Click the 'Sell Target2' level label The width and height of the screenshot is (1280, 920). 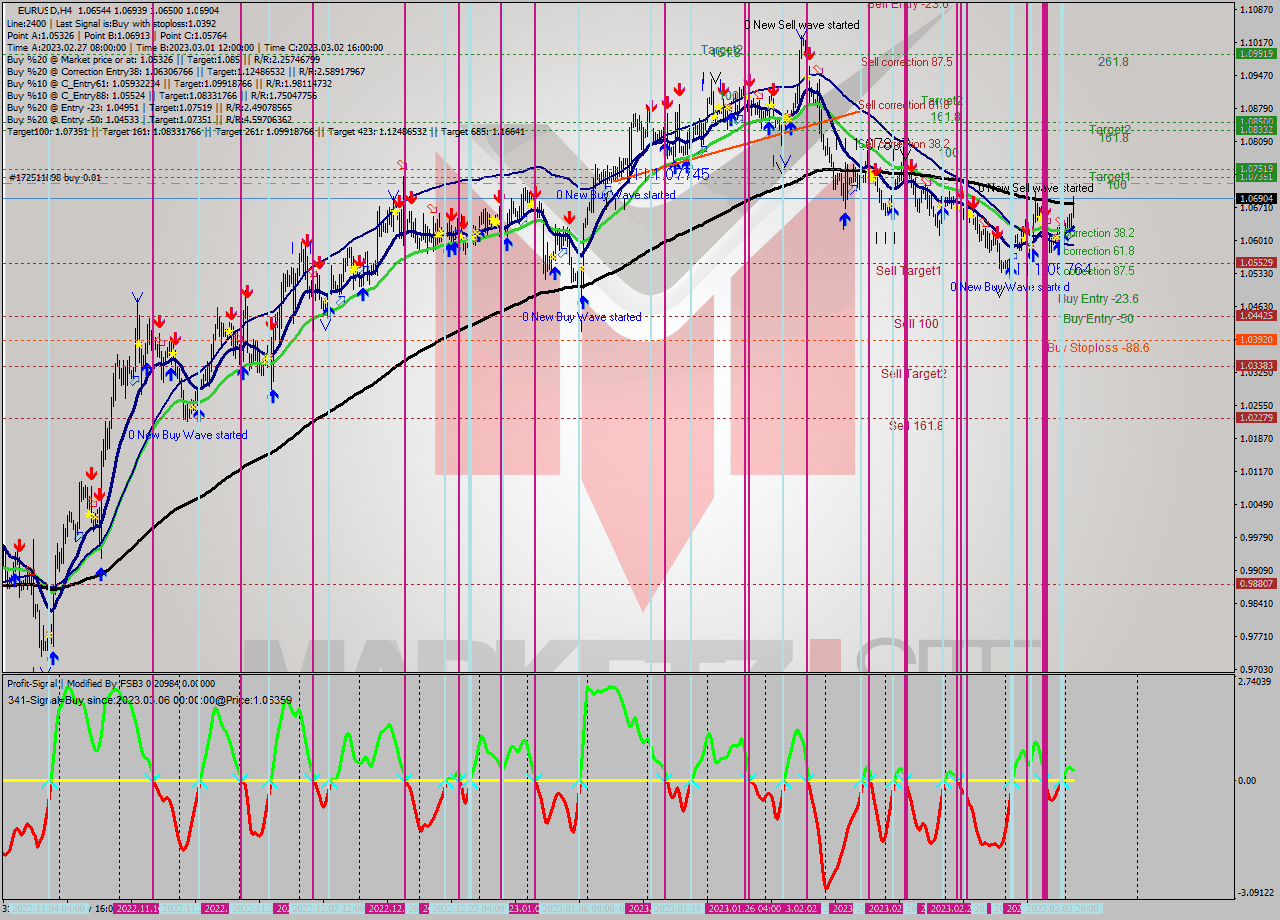click(x=914, y=374)
